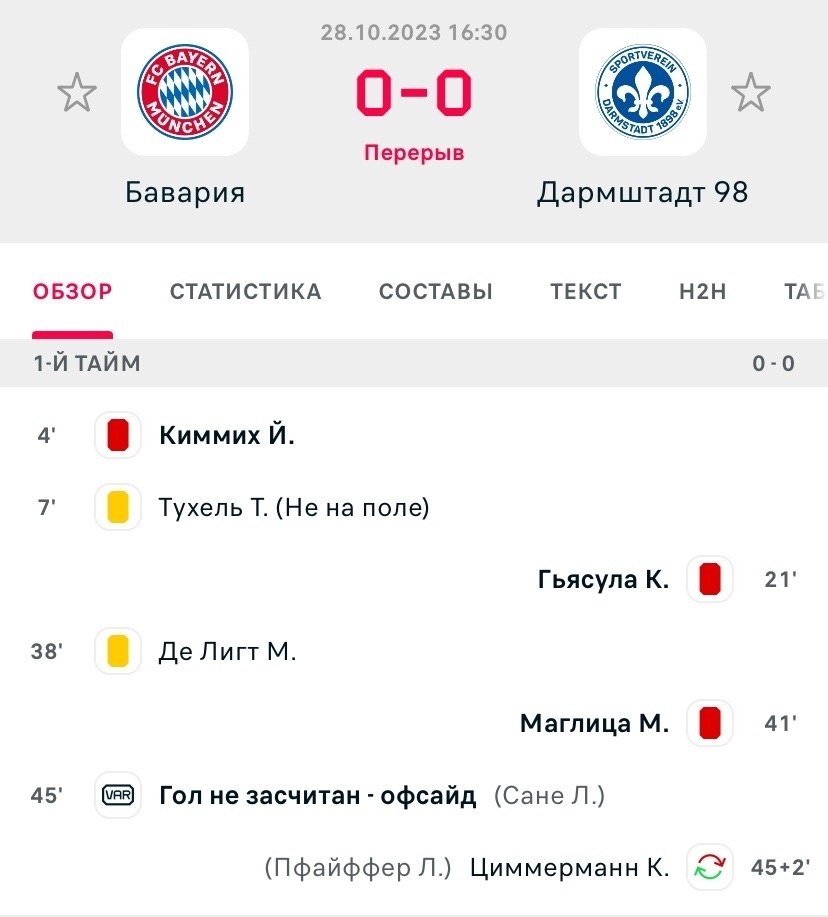
Task: Tap the Bayern München club logo
Action: (185, 92)
